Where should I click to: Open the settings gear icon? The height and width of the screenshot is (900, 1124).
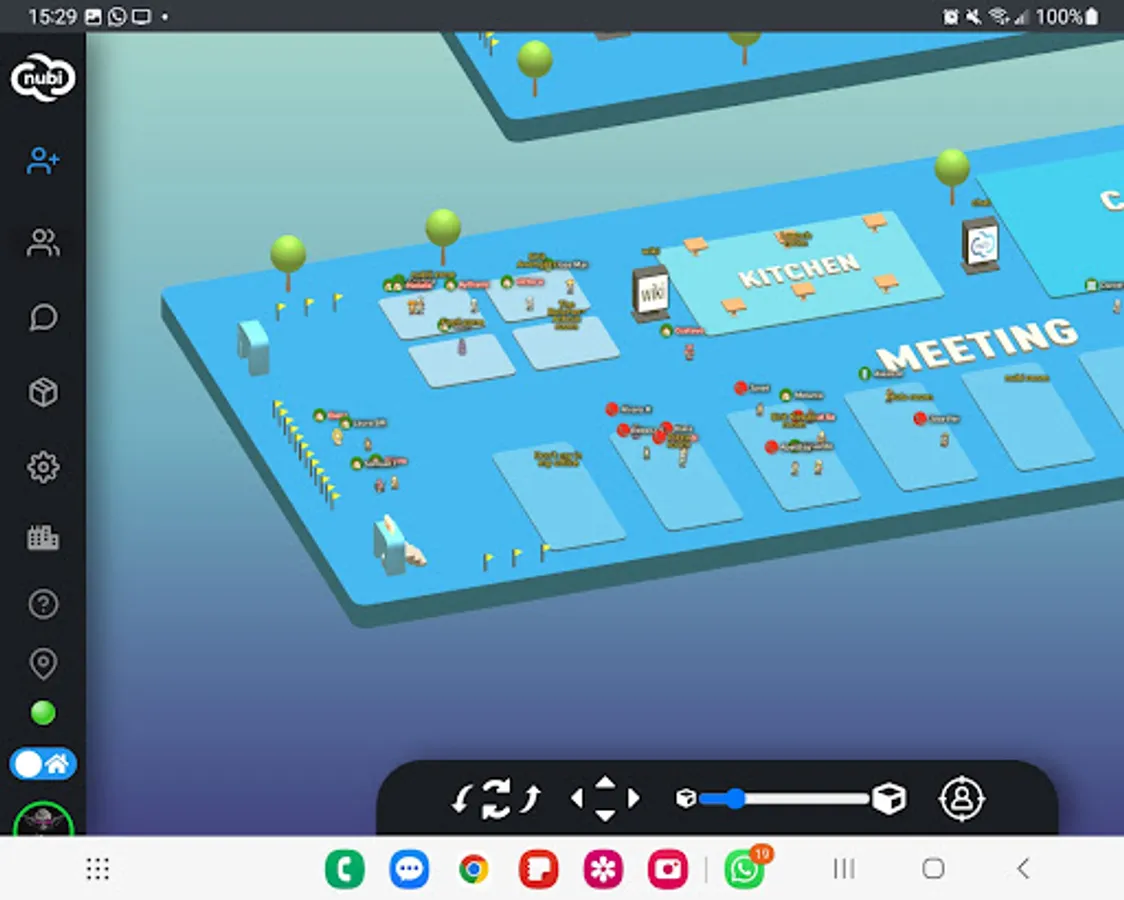pyautogui.click(x=43, y=467)
